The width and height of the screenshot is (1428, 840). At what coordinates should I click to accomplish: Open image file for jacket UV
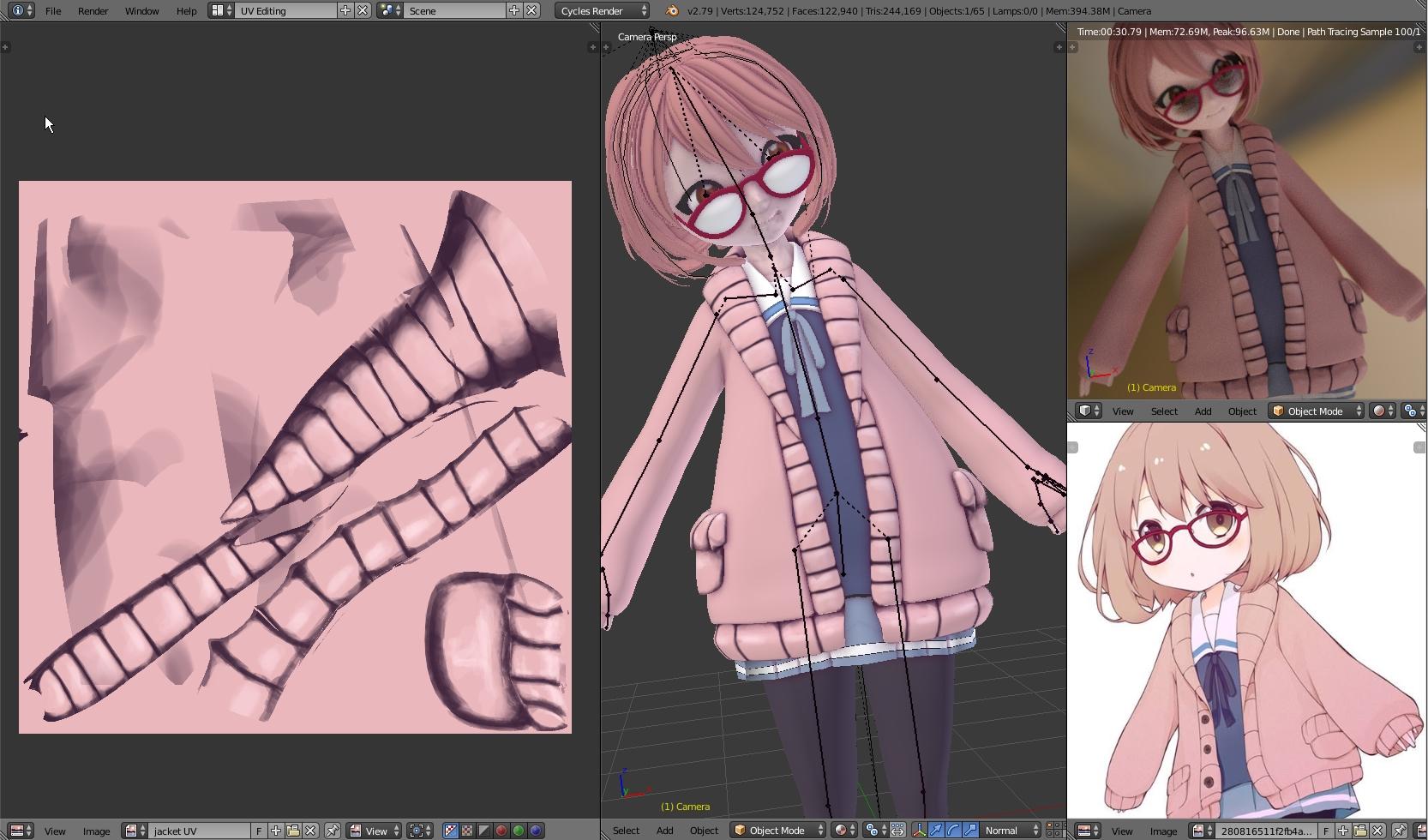[293, 831]
